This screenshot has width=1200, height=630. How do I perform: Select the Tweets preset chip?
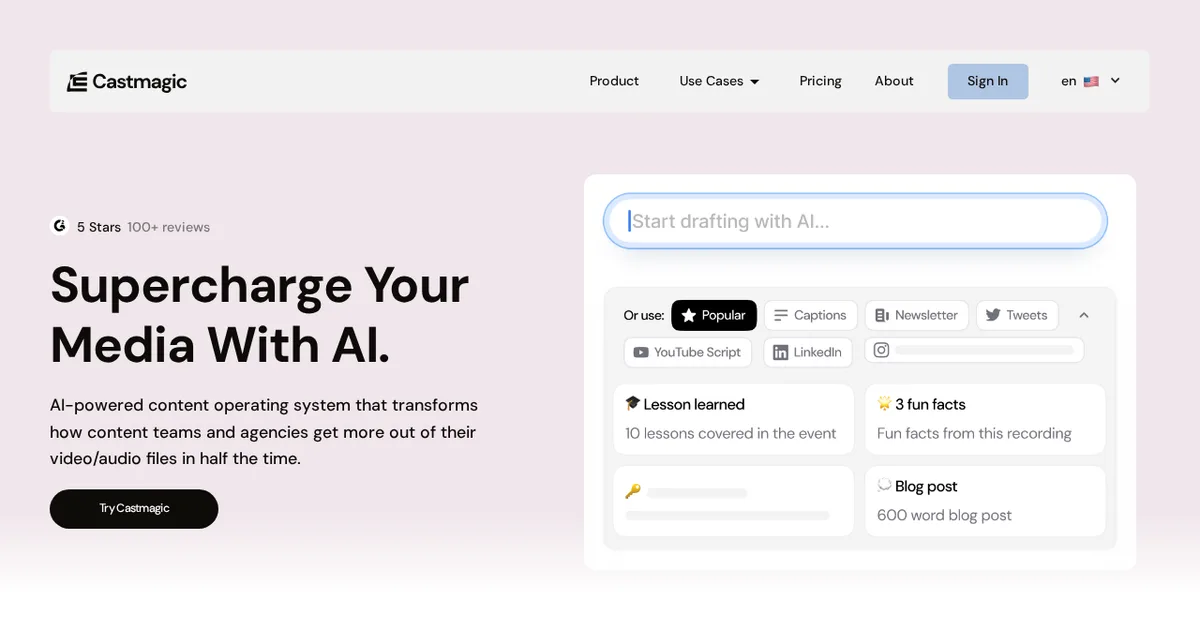click(x=1017, y=315)
